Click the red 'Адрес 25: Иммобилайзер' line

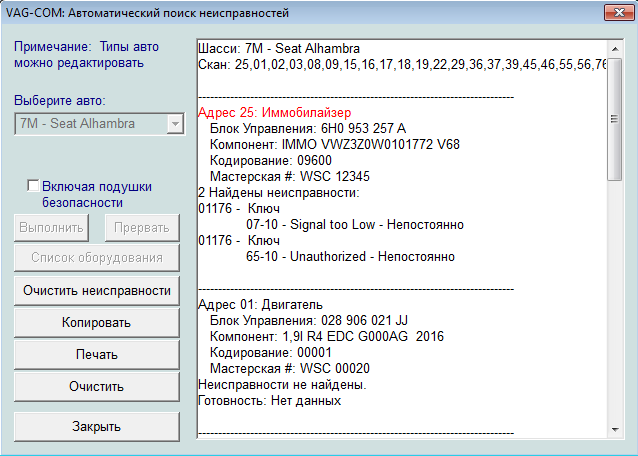pyautogui.click(x=275, y=112)
